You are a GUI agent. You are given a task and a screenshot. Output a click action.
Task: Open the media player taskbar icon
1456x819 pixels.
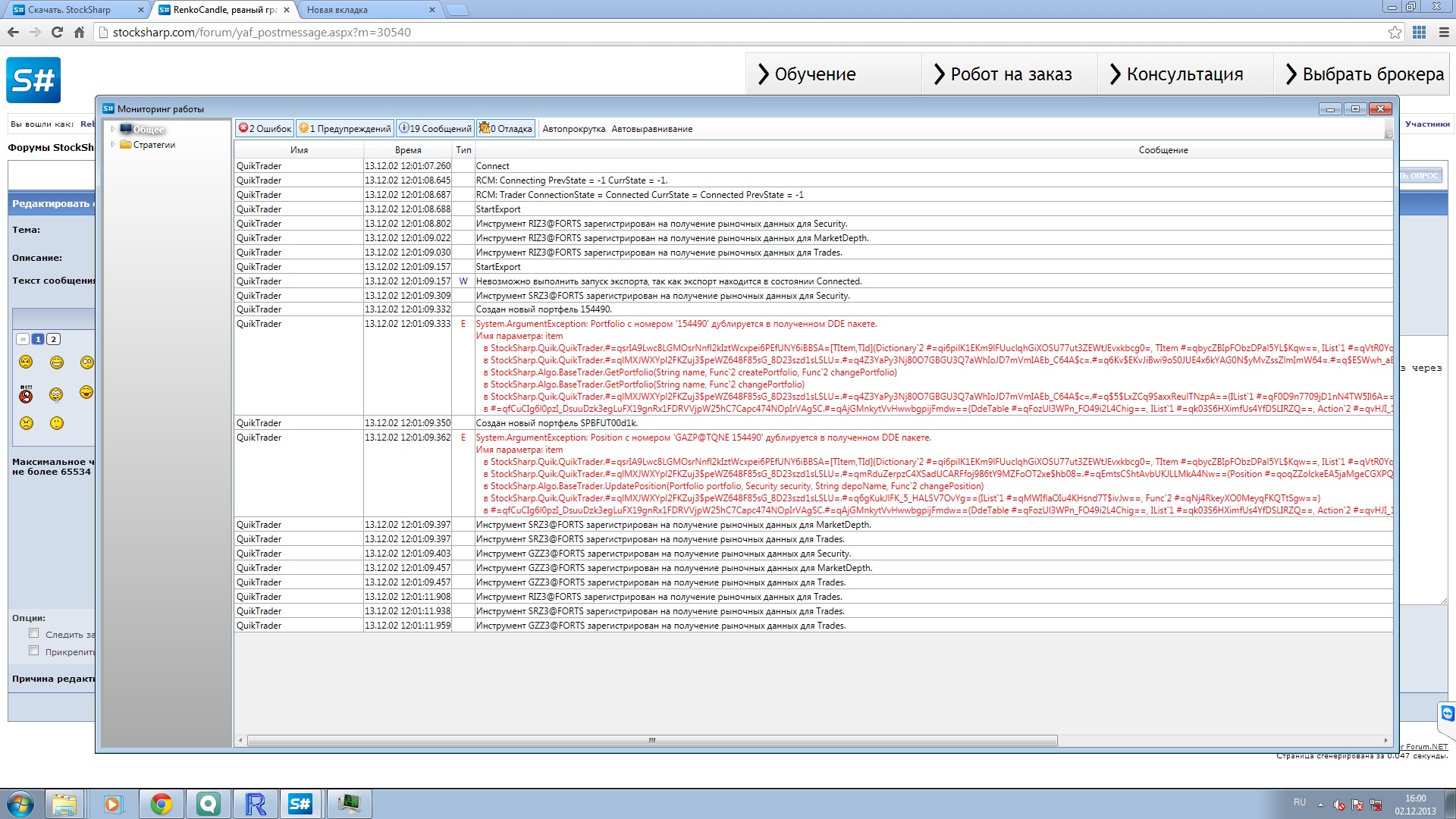[x=112, y=804]
